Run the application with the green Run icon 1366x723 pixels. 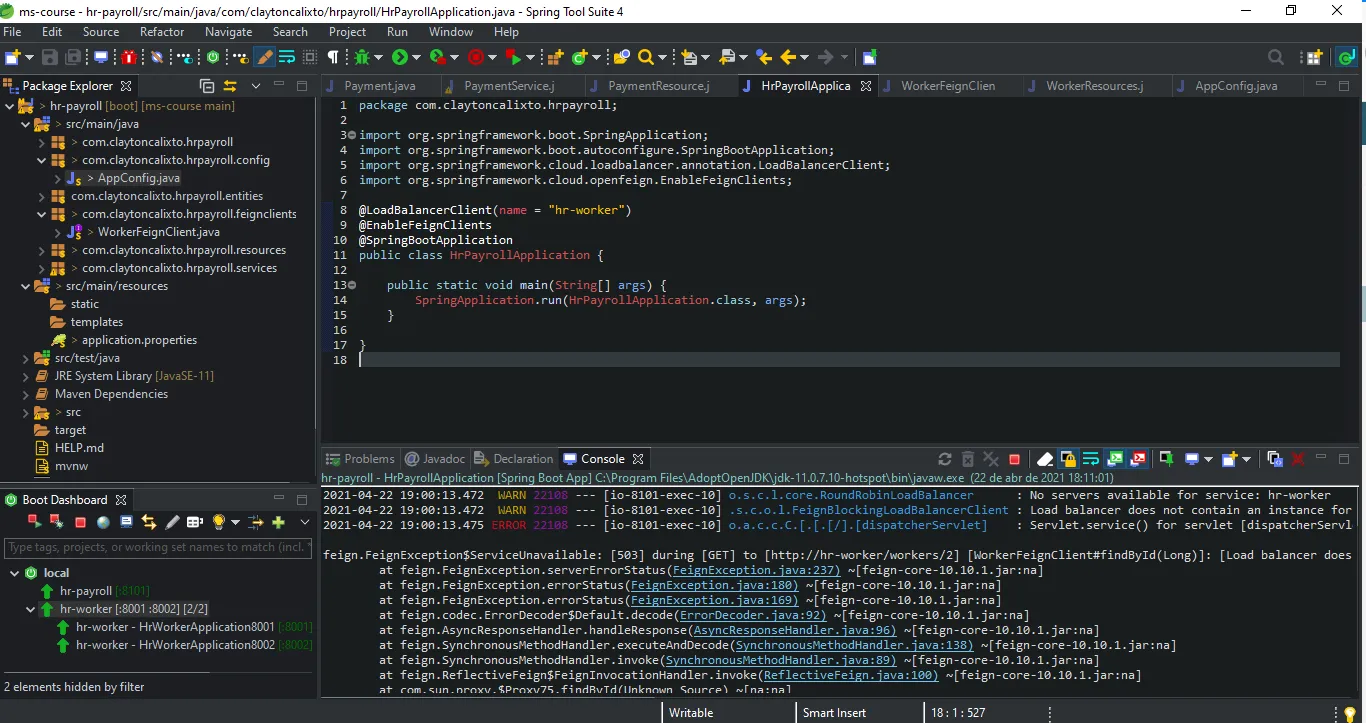pos(400,57)
